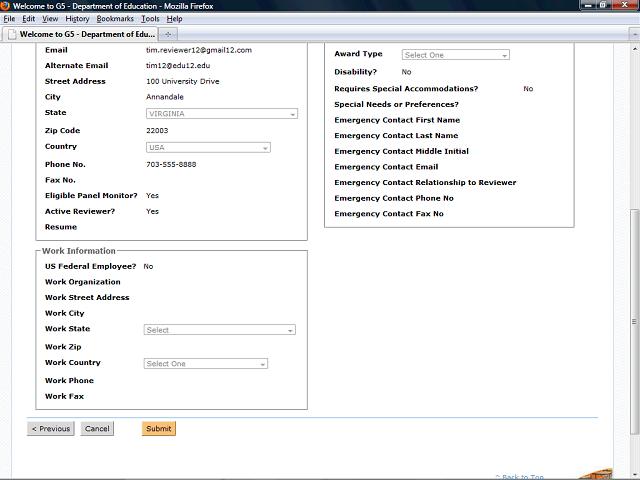Open the Bookmarks menu
Viewport: 640px width, 480px height.
coord(115,19)
